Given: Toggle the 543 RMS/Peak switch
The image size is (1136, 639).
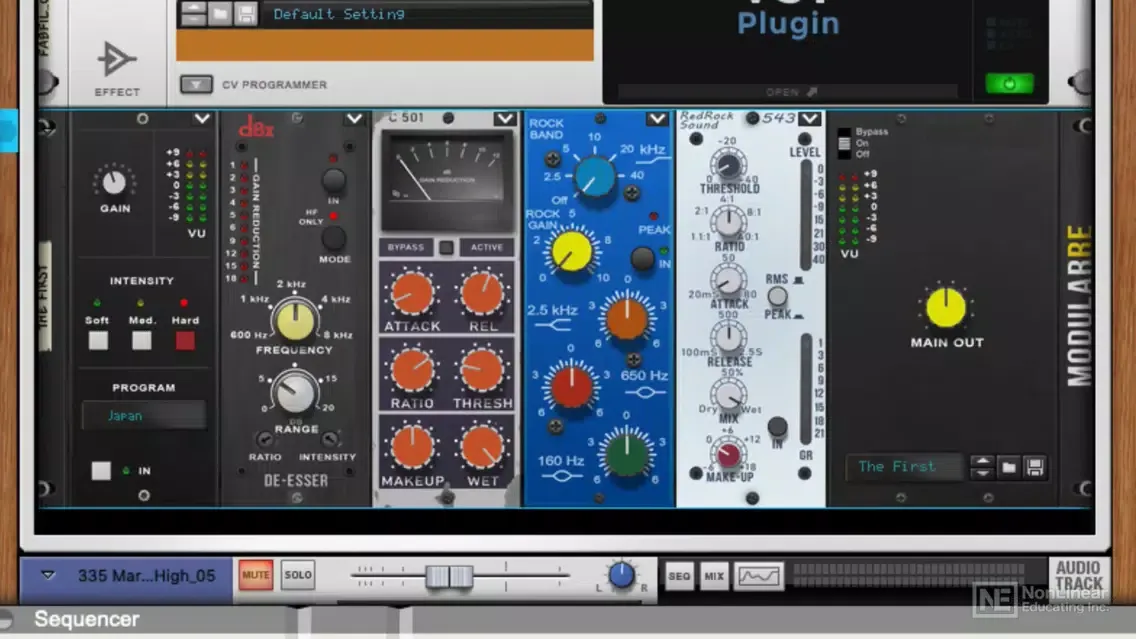Looking at the screenshot, I should (777, 296).
